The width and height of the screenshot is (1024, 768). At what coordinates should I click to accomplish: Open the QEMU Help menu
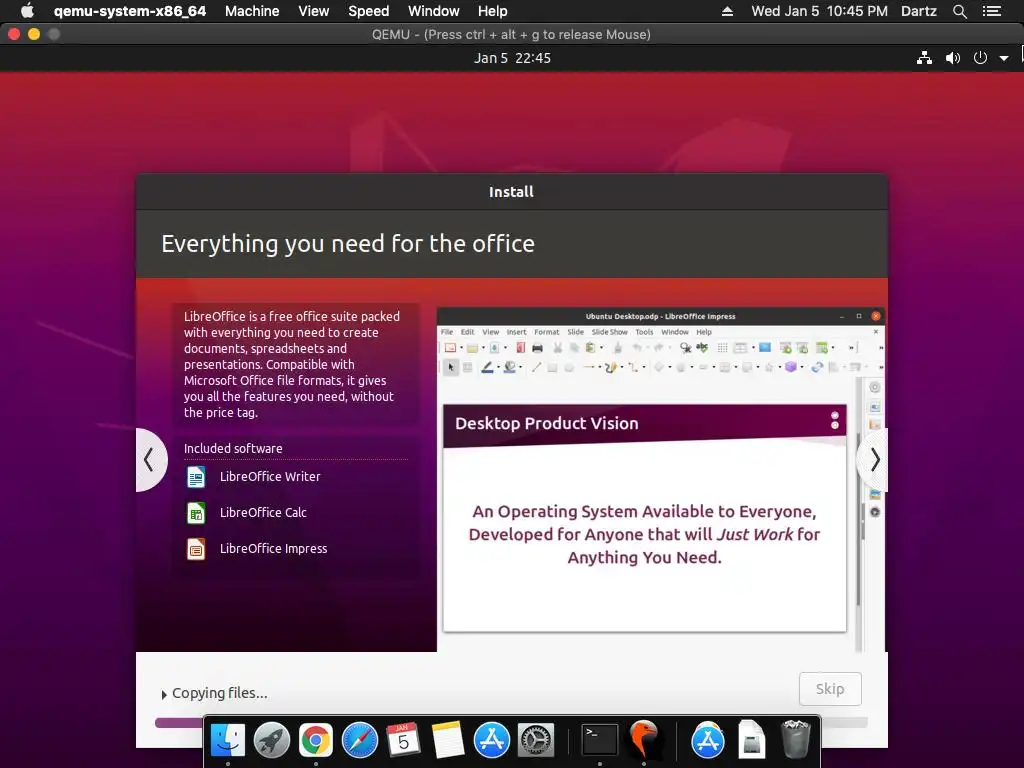[x=492, y=11]
